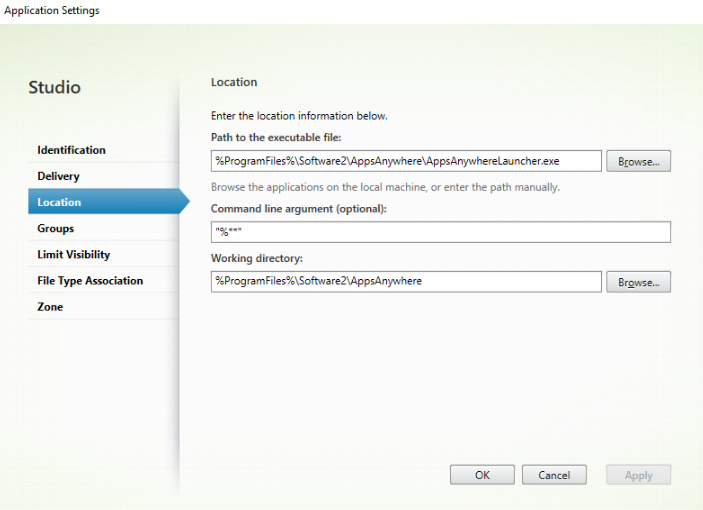Click the 'Working directory' label
This screenshot has width=703, height=510.
coord(258,258)
